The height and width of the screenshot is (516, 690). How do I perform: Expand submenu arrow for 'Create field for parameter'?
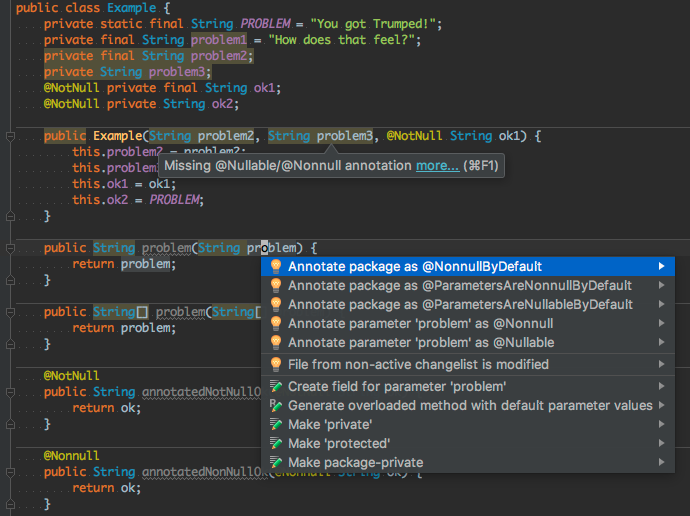click(661, 386)
